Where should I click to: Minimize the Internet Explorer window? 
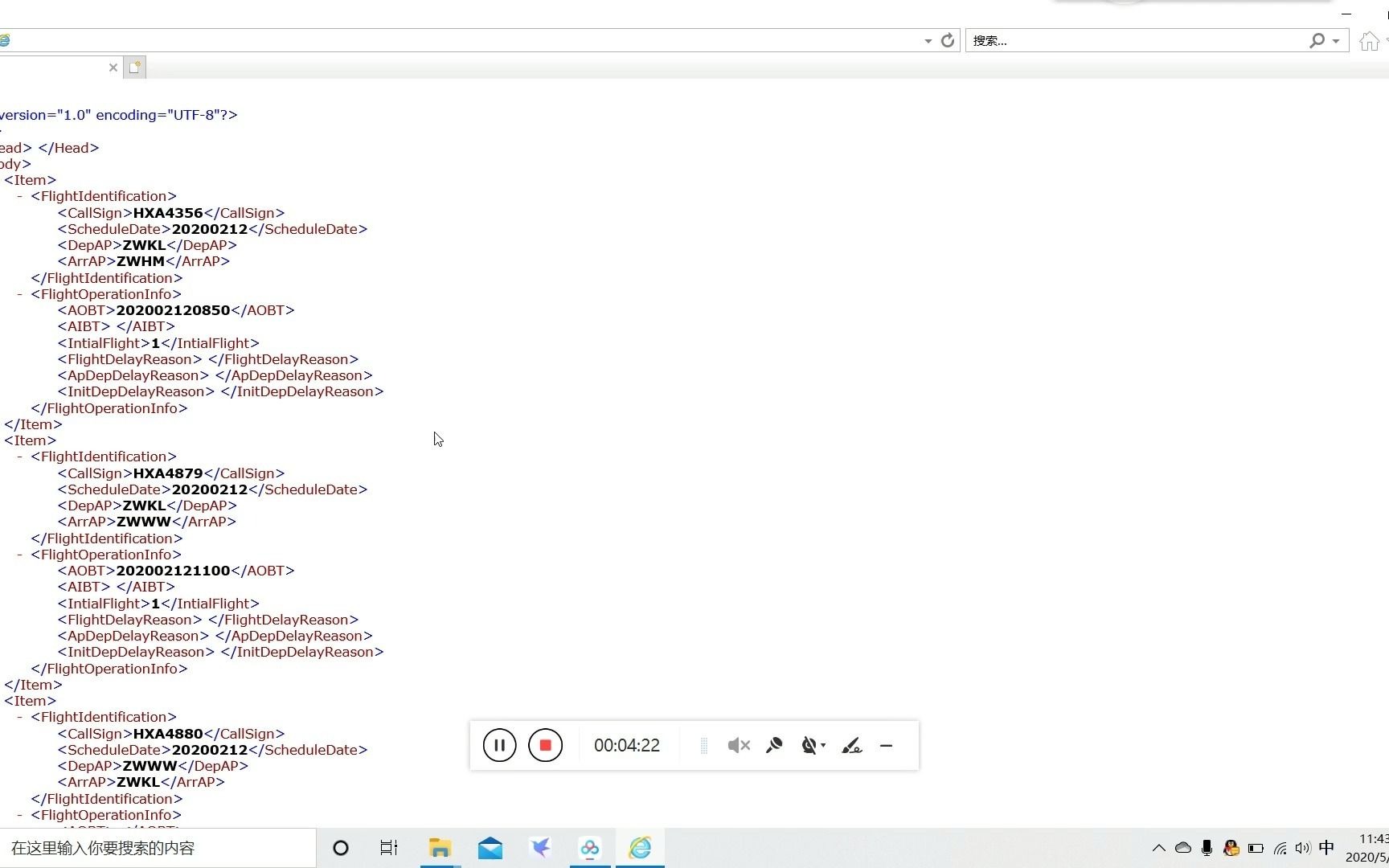tap(1346, 14)
